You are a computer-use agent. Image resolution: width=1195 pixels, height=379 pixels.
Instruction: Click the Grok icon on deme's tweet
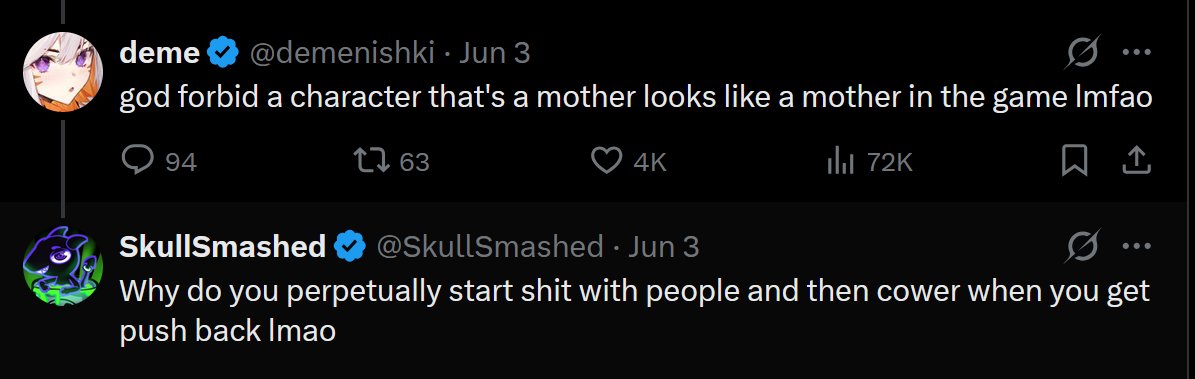(x=1084, y=53)
